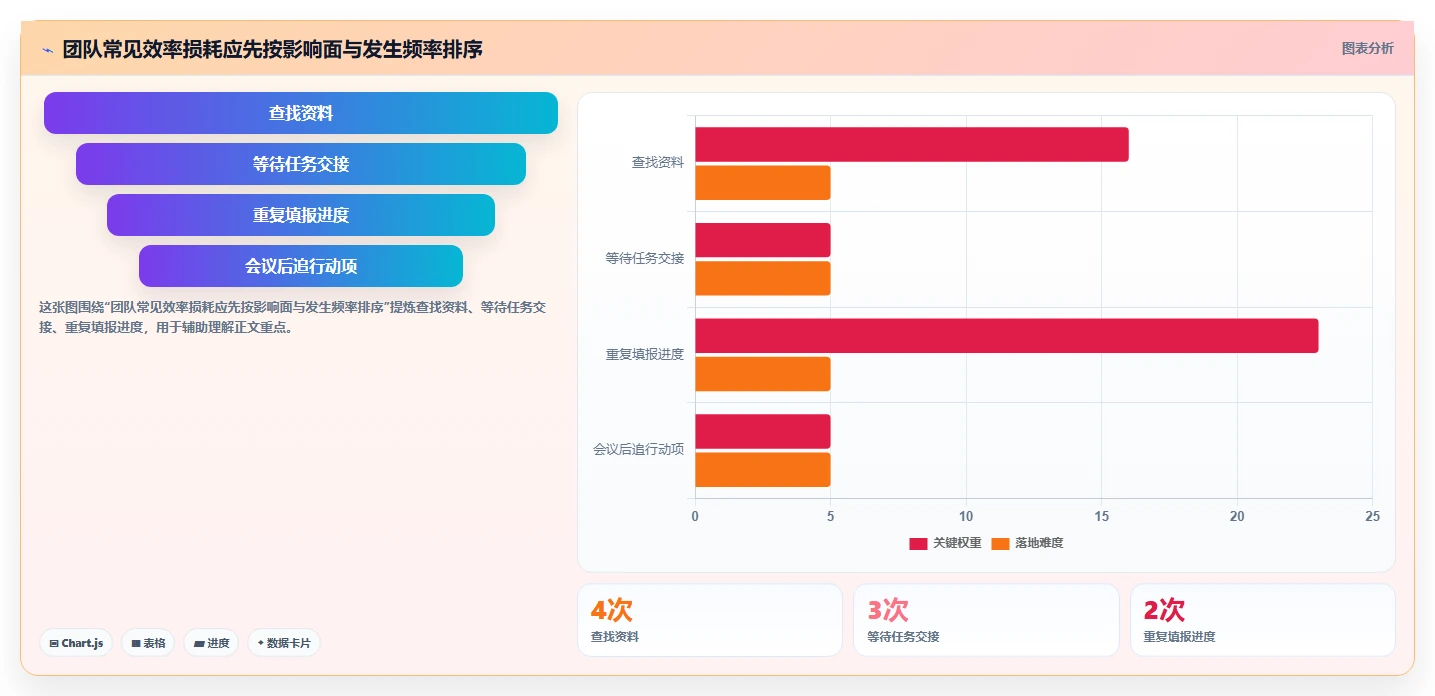1435x696 pixels.
Task: Click the red bar for 重复填报进度
Action: [x=1007, y=336]
